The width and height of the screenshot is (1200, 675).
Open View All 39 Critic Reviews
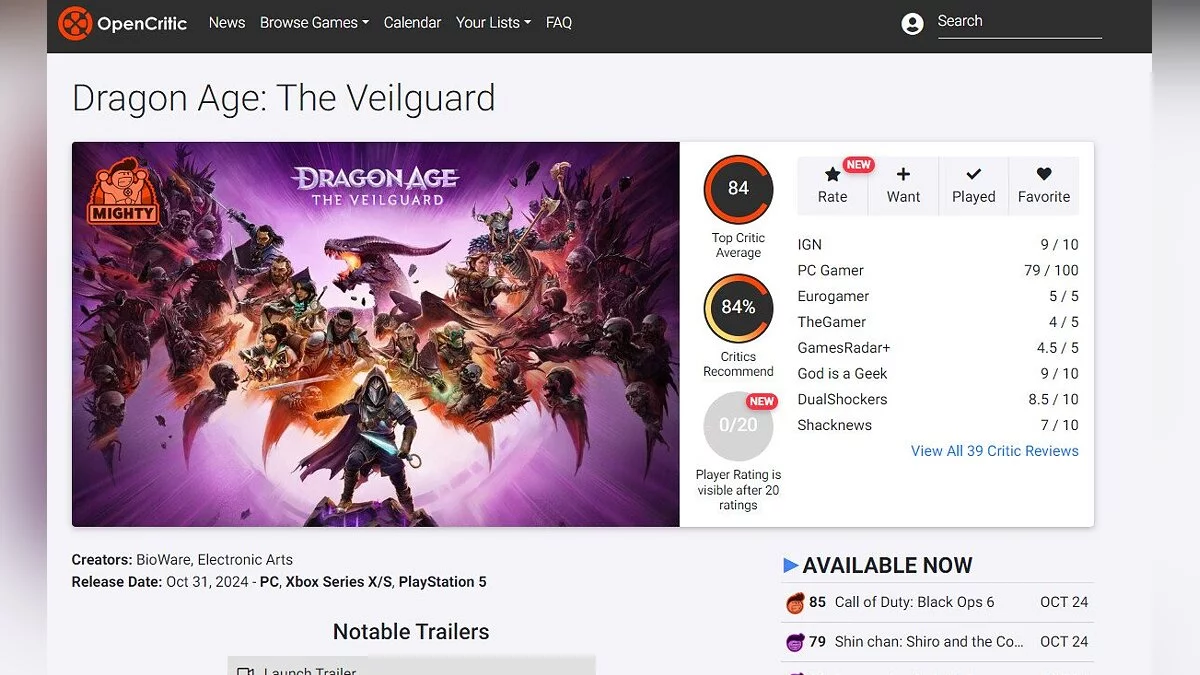[995, 451]
